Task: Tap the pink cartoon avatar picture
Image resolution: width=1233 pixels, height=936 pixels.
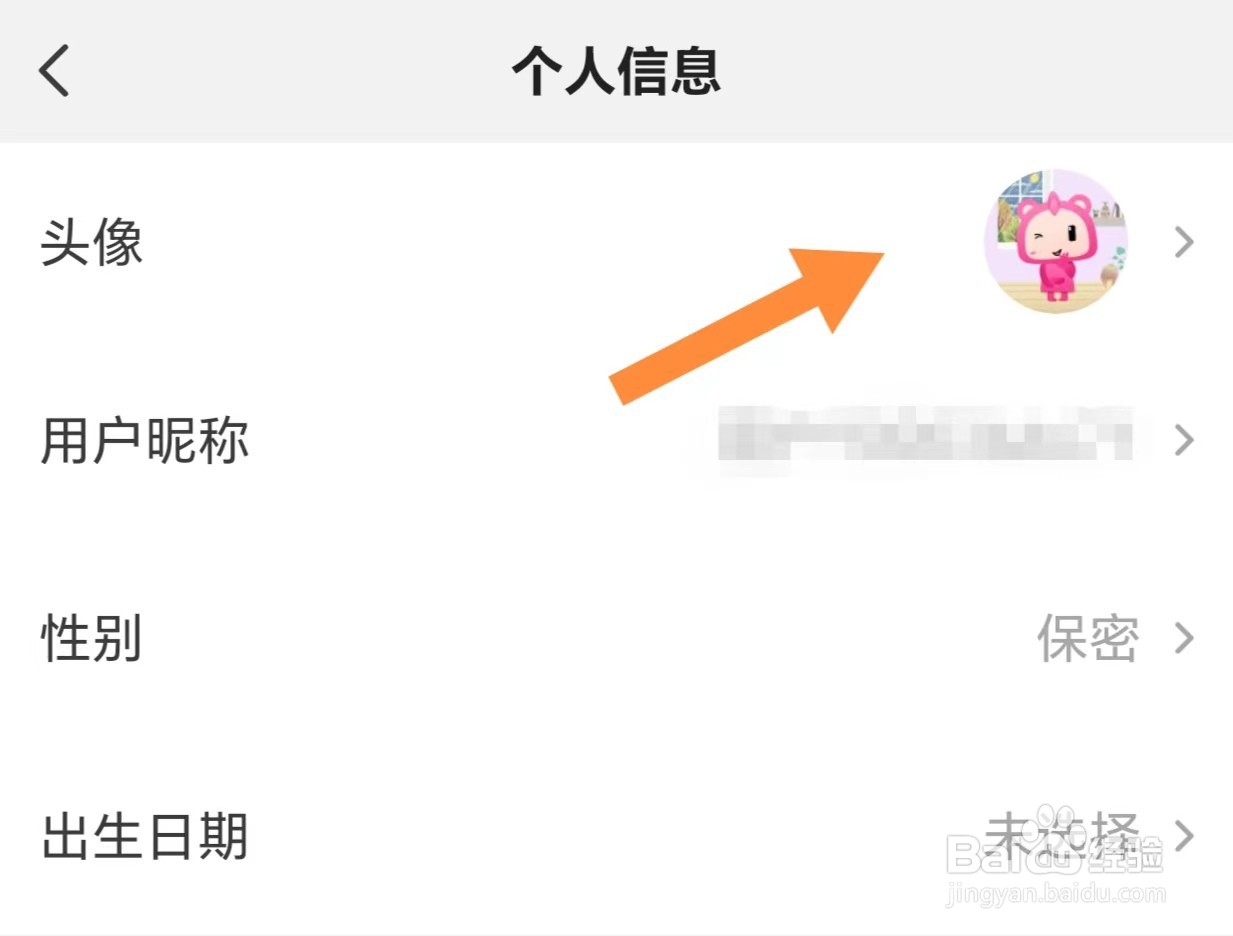Action: [1056, 241]
